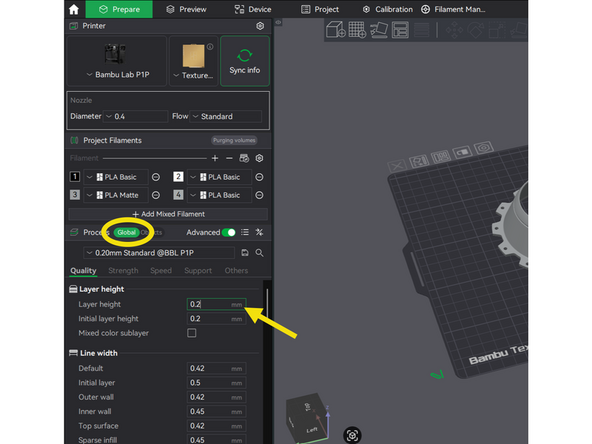Click Outer wall 0.42 width field

[x=216, y=397]
